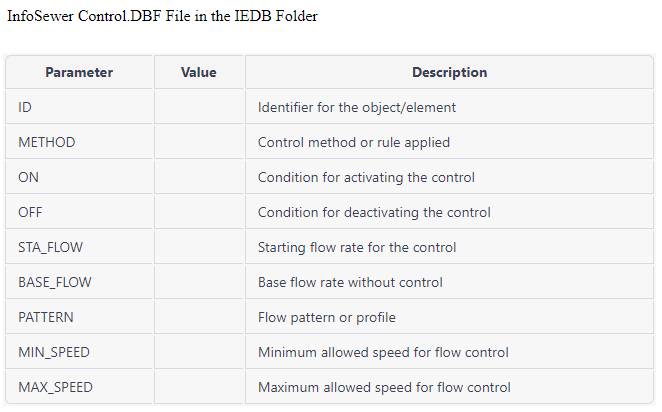This screenshot has width=662, height=412.
Task: Click the empty Value cell for MAX_SPEED
Action: (199, 387)
